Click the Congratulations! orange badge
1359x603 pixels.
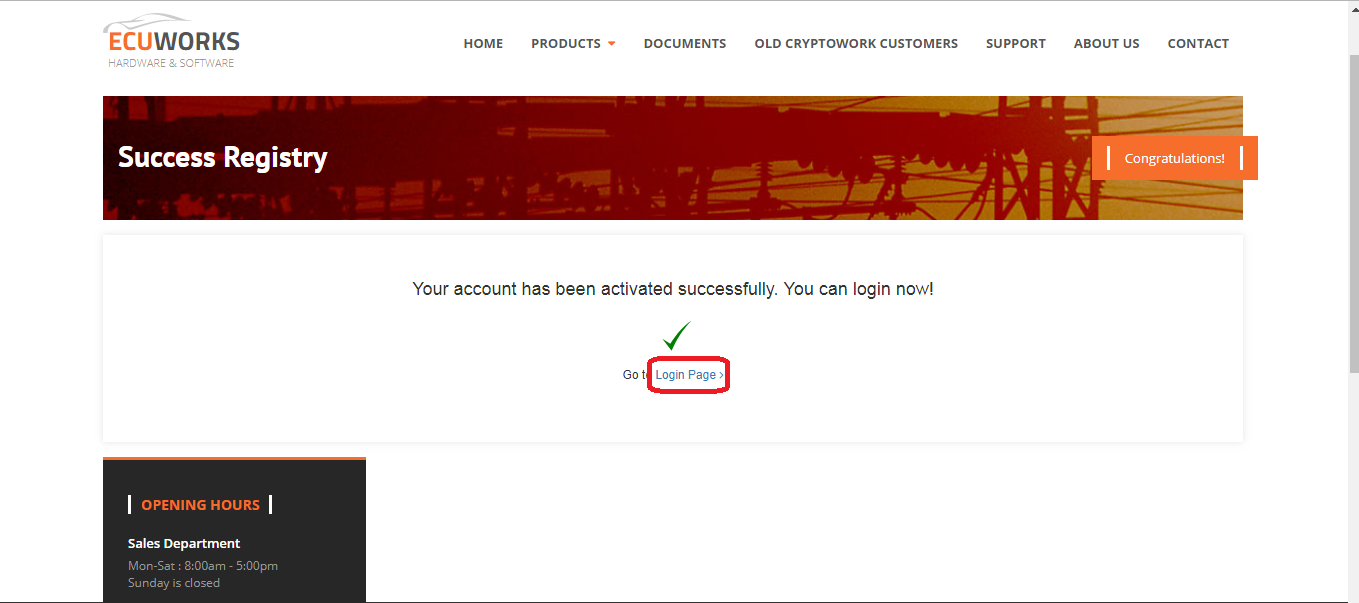[1174, 158]
